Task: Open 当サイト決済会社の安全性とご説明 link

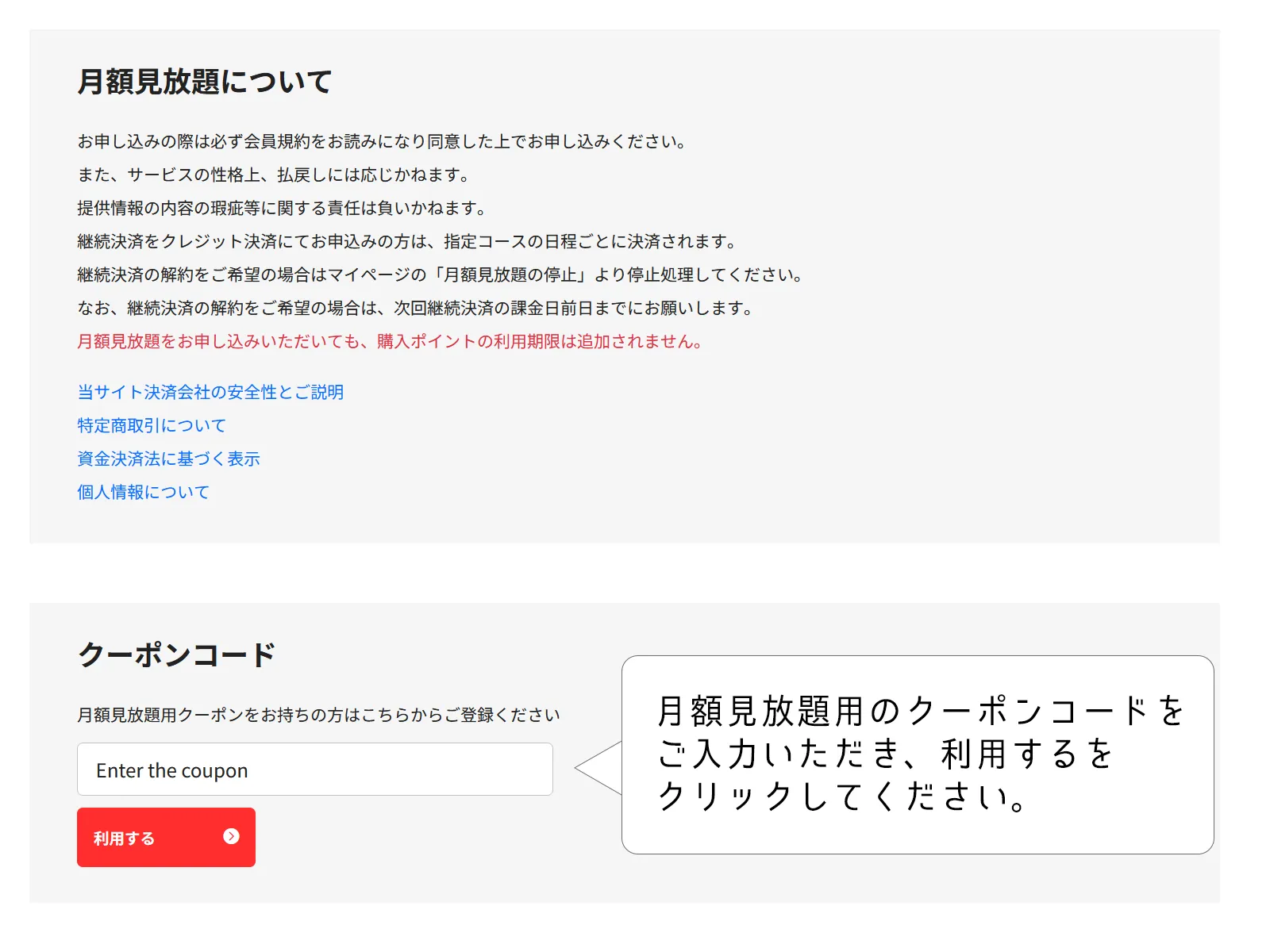Action: pos(210,392)
